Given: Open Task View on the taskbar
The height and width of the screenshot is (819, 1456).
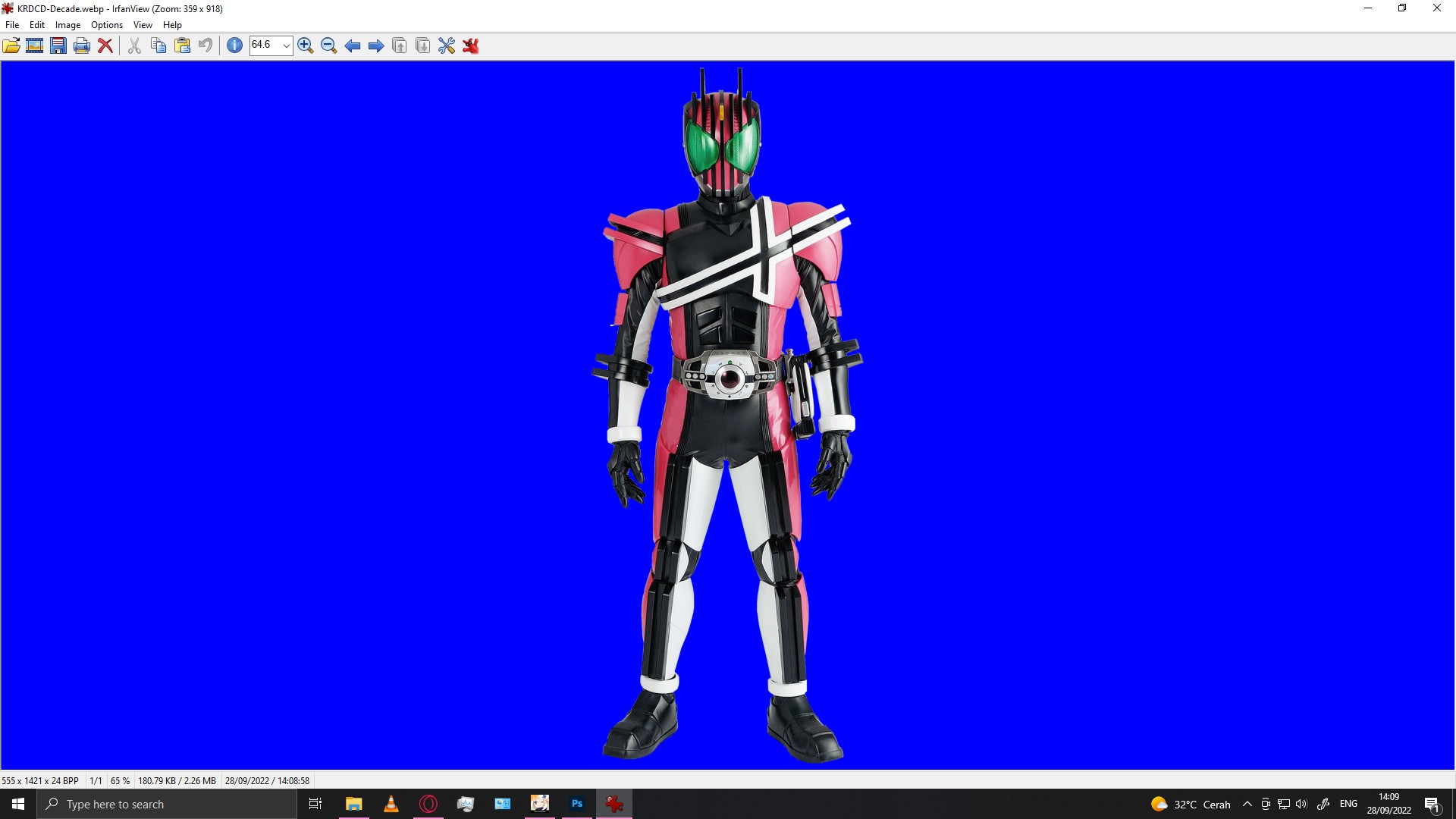Looking at the screenshot, I should [315, 804].
